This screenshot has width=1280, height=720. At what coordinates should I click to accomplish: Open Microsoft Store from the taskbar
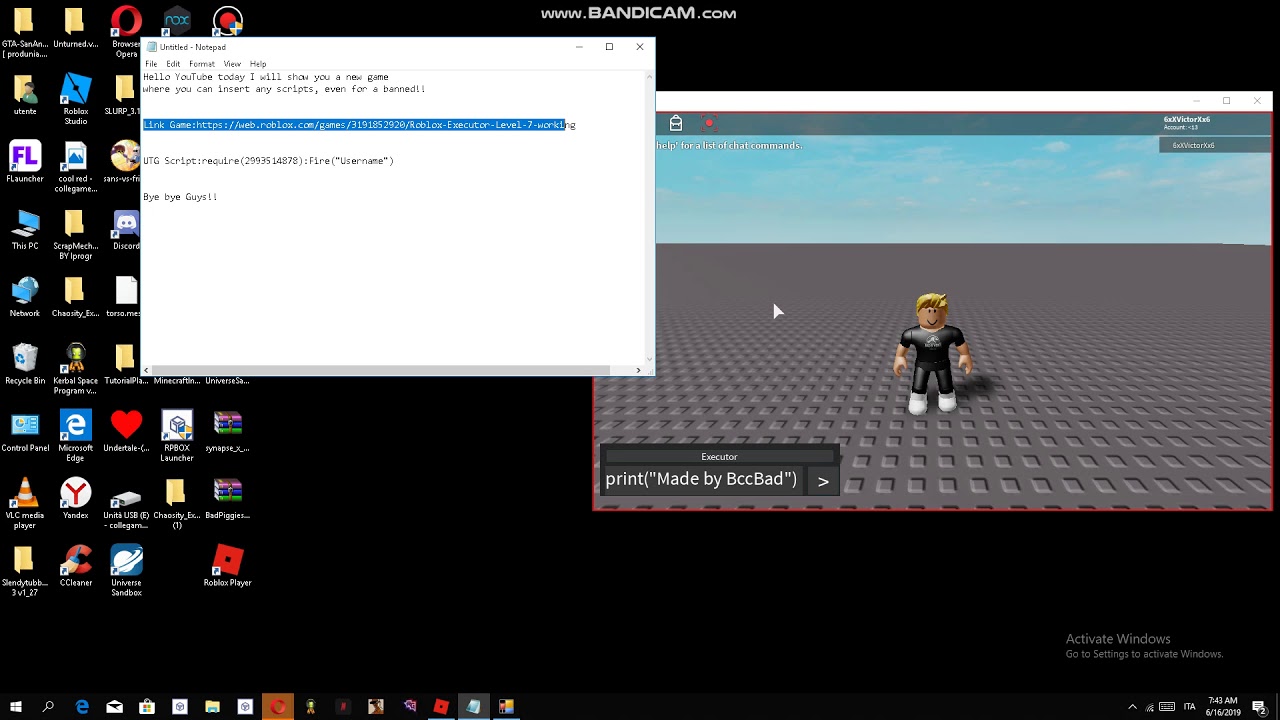coord(147,706)
